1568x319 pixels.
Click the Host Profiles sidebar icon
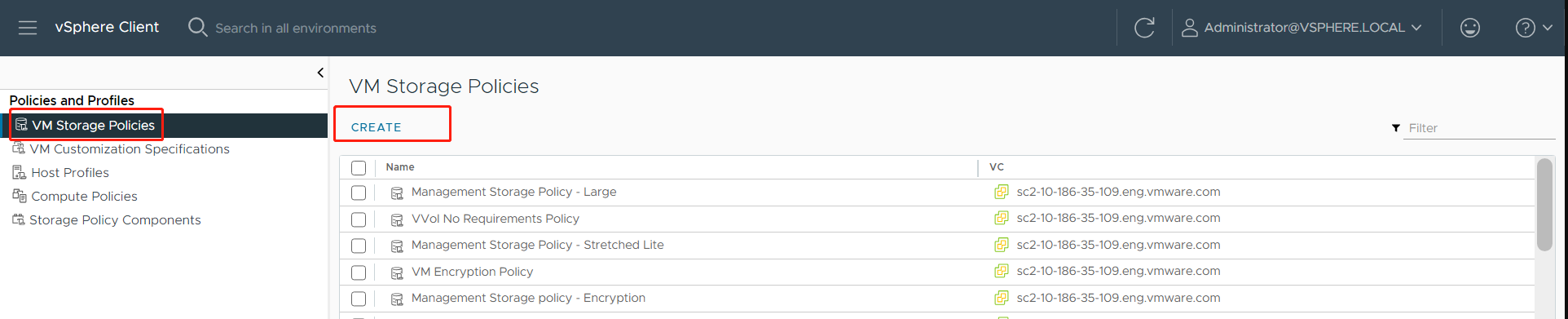19,172
